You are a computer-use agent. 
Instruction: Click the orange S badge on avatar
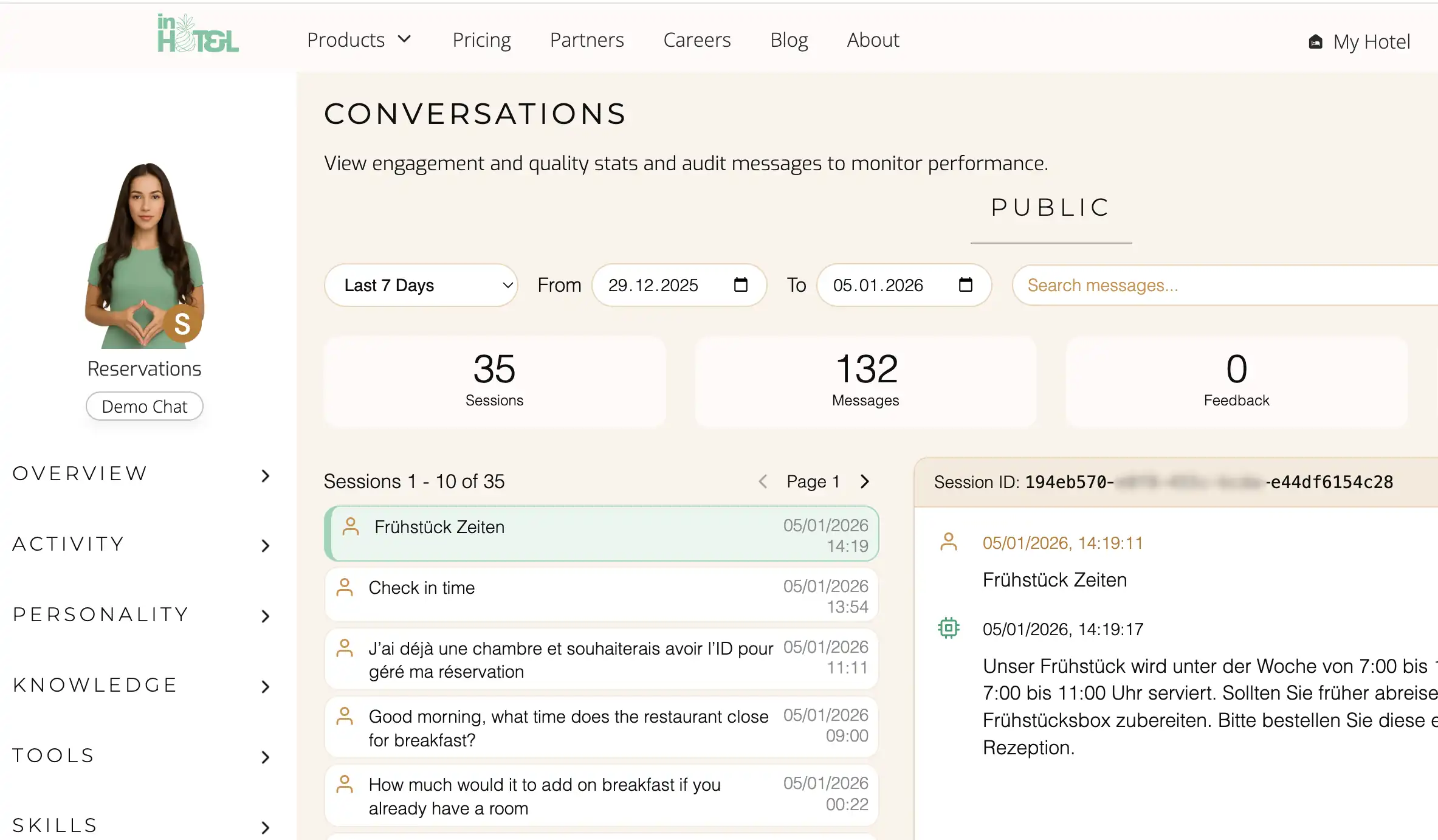182,323
